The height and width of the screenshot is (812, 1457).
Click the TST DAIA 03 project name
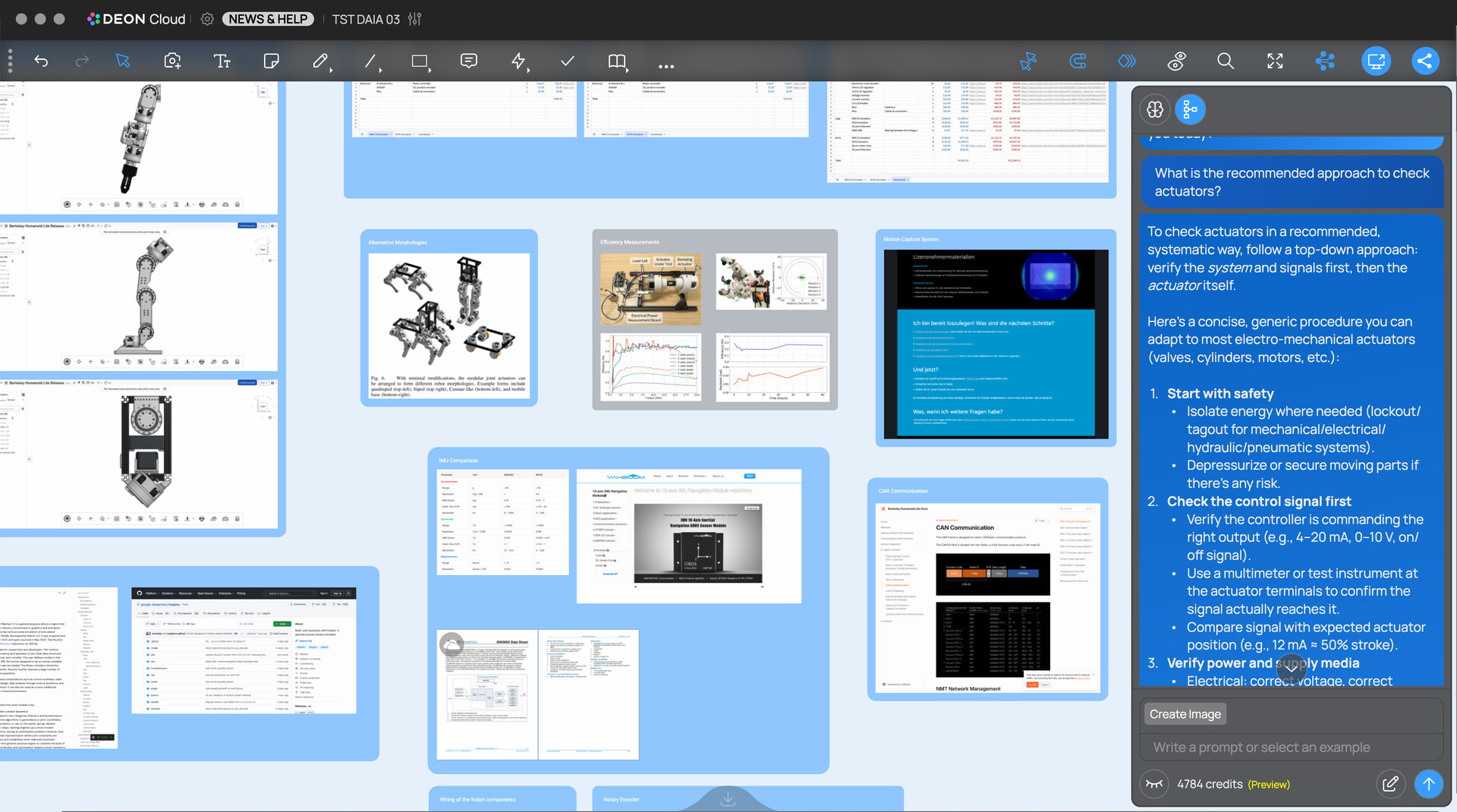pos(366,19)
